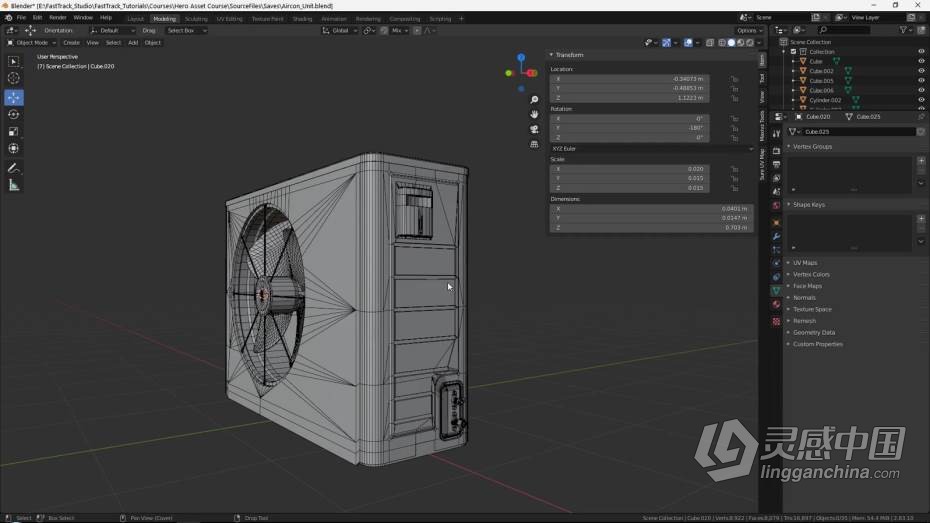
Task: Hide Cube.005 via eye icon
Action: (921, 81)
